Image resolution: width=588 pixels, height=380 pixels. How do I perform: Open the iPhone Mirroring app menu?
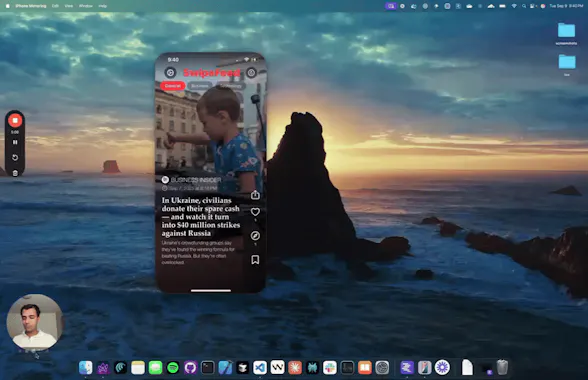click(x=31, y=6)
